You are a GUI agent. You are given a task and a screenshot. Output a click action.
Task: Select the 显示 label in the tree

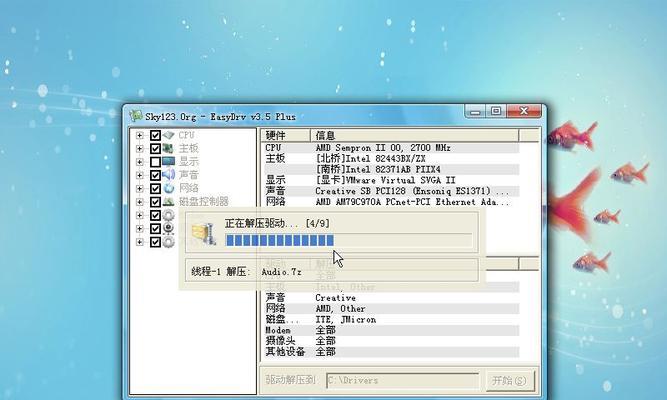188,162
